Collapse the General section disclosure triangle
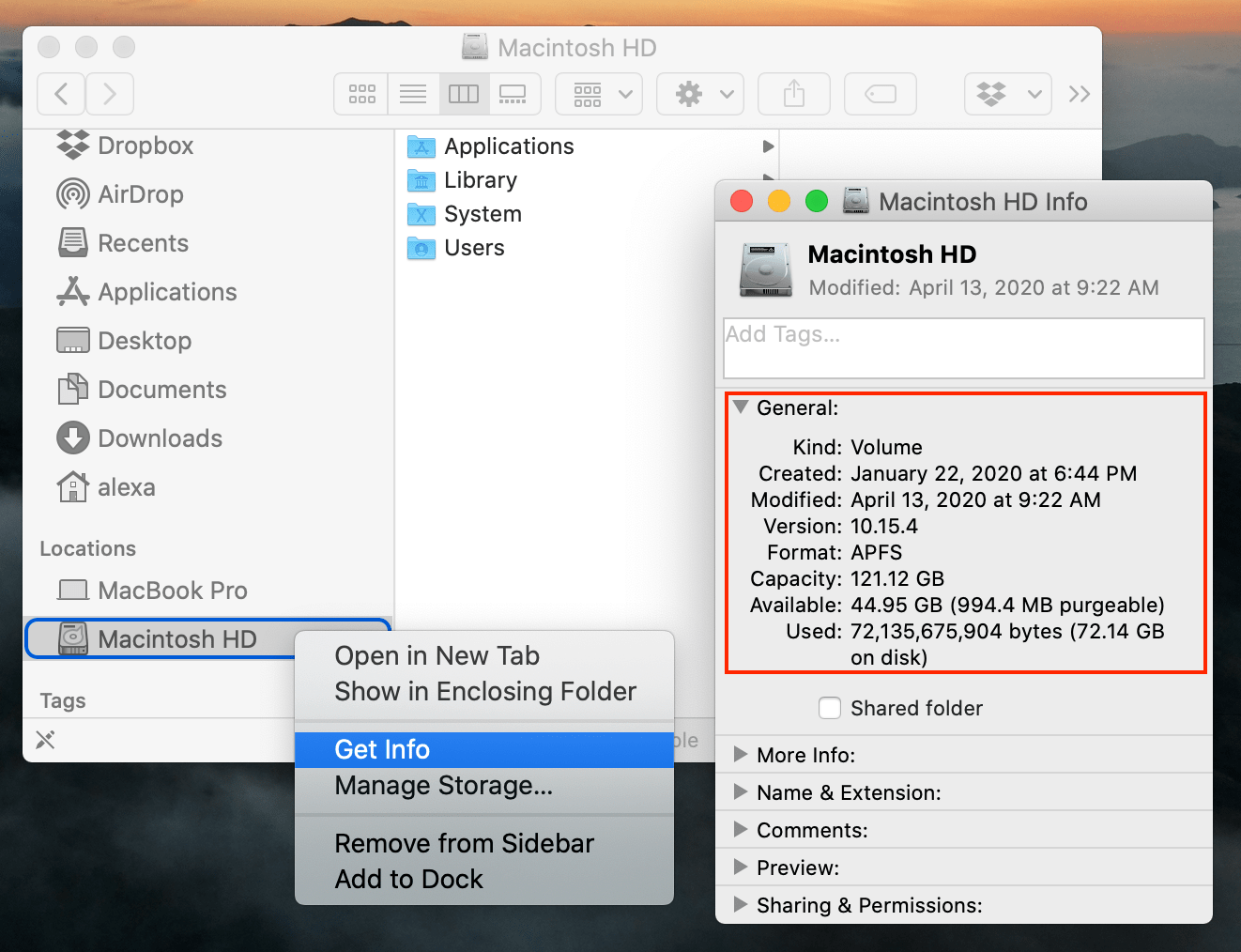Screen dimensions: 1241x952 pos(741,407)
